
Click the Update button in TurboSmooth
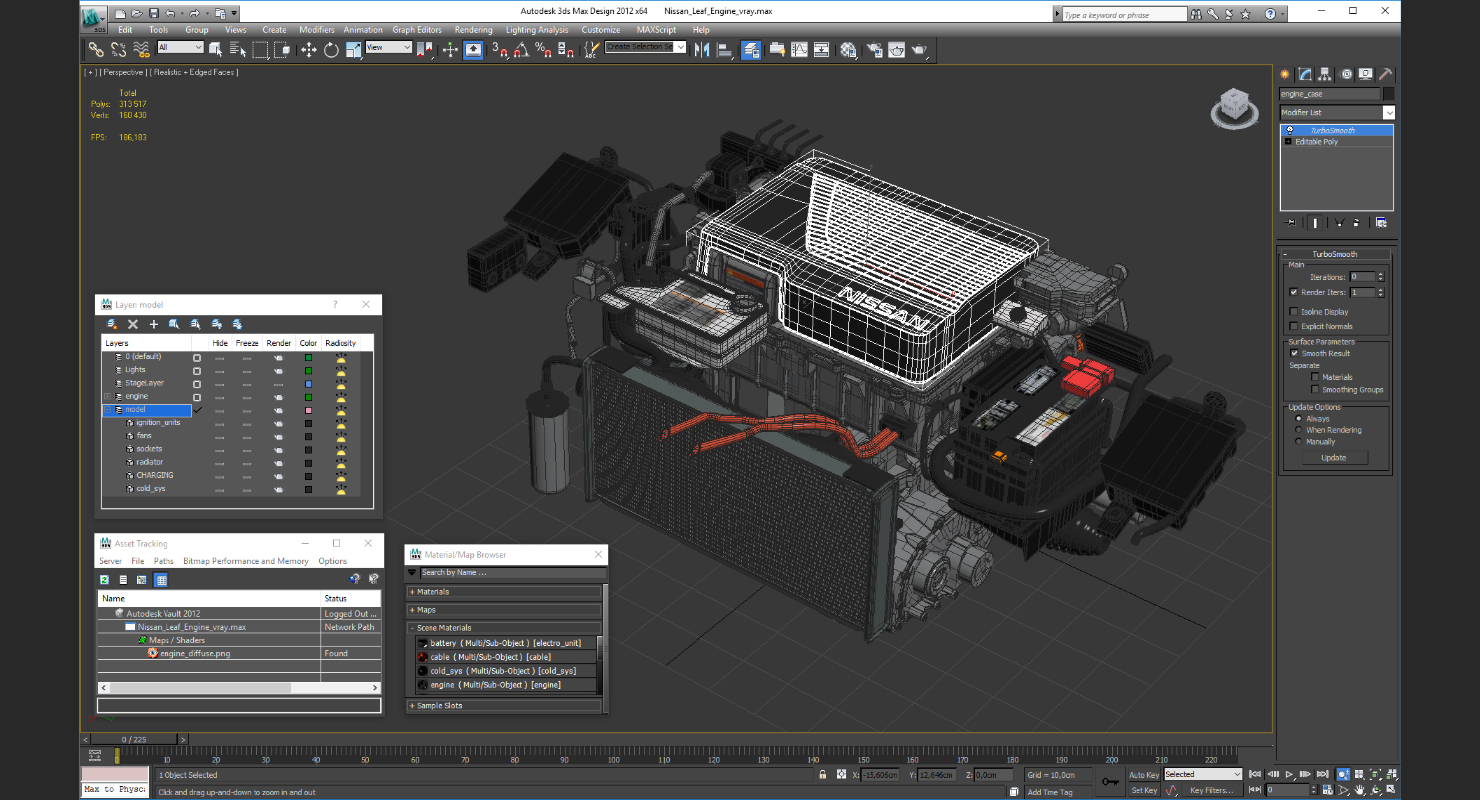(x=1333, y=457)
